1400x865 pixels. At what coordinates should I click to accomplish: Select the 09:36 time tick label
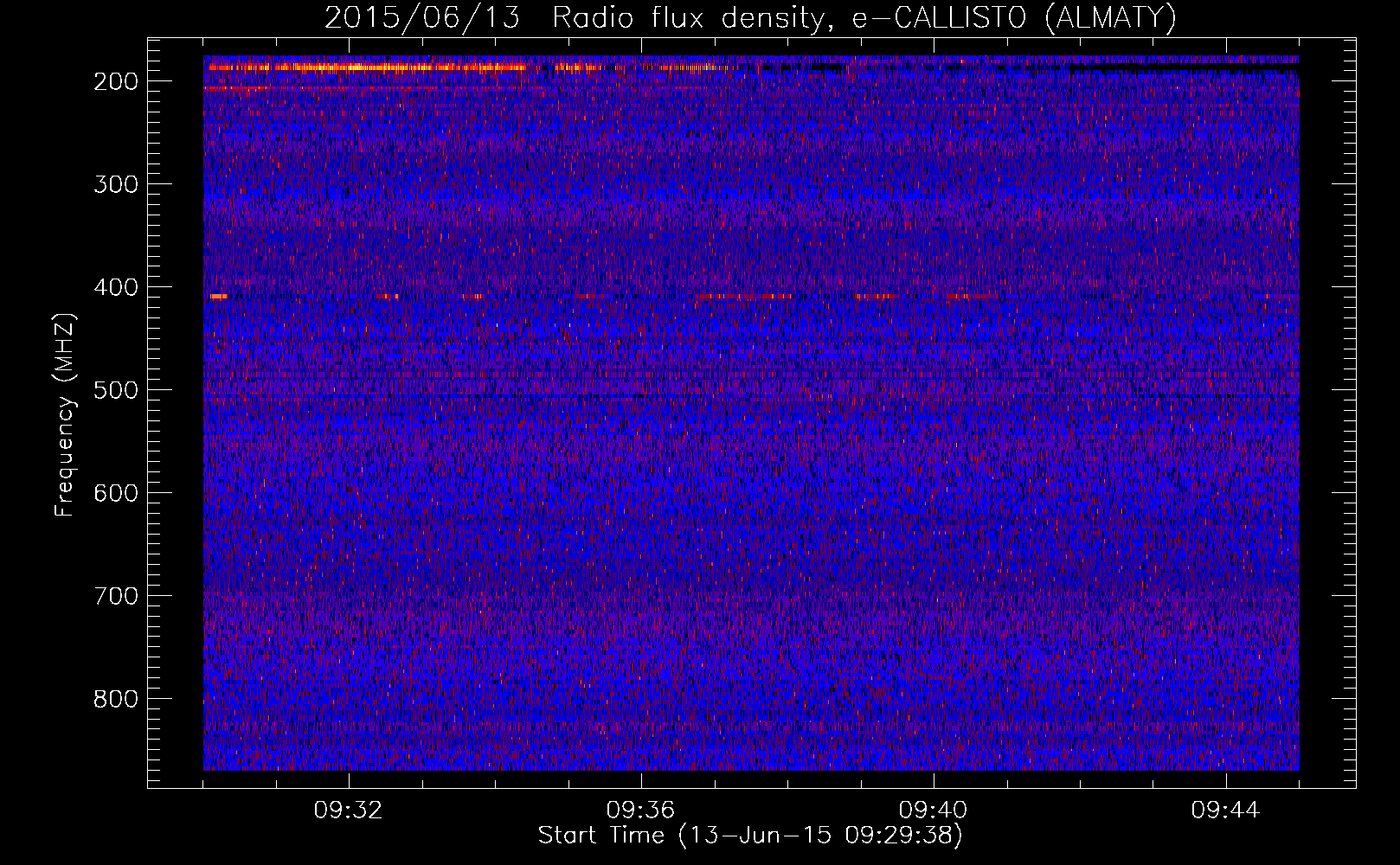pos(641,811)
